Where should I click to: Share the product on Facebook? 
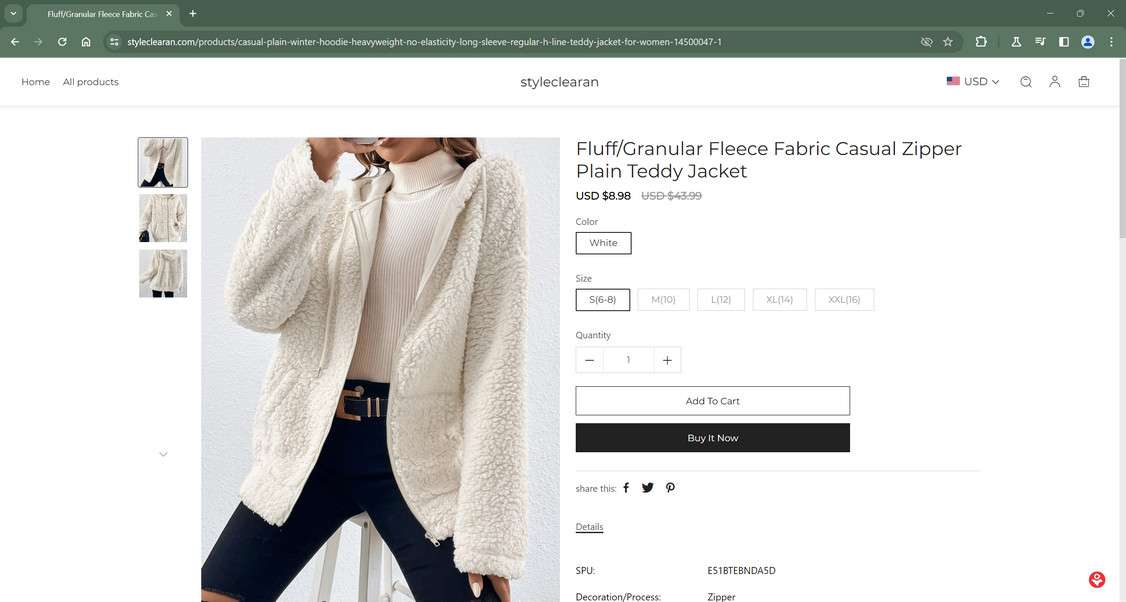626,488
